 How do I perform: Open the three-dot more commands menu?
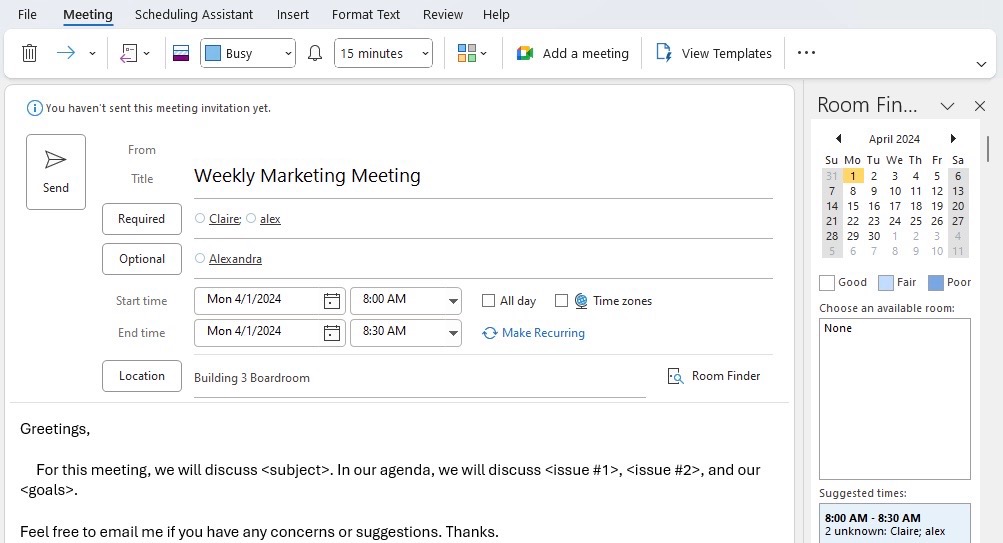tap(806, 52)
